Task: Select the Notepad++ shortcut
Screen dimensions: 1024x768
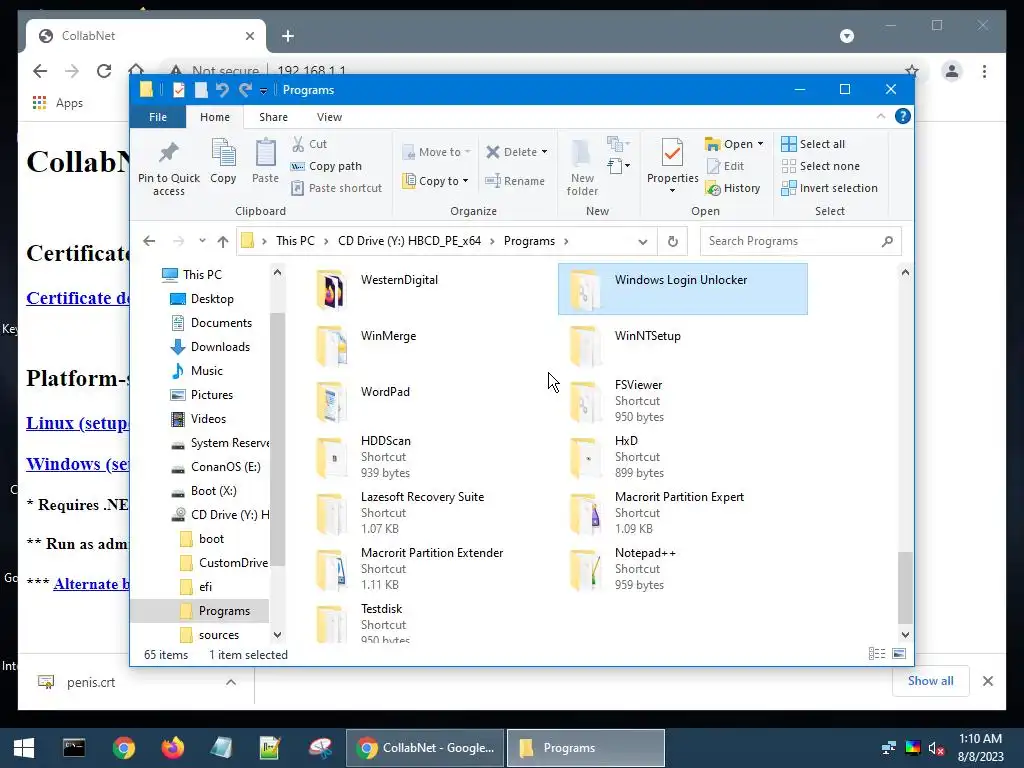Action: coord(682,569)
